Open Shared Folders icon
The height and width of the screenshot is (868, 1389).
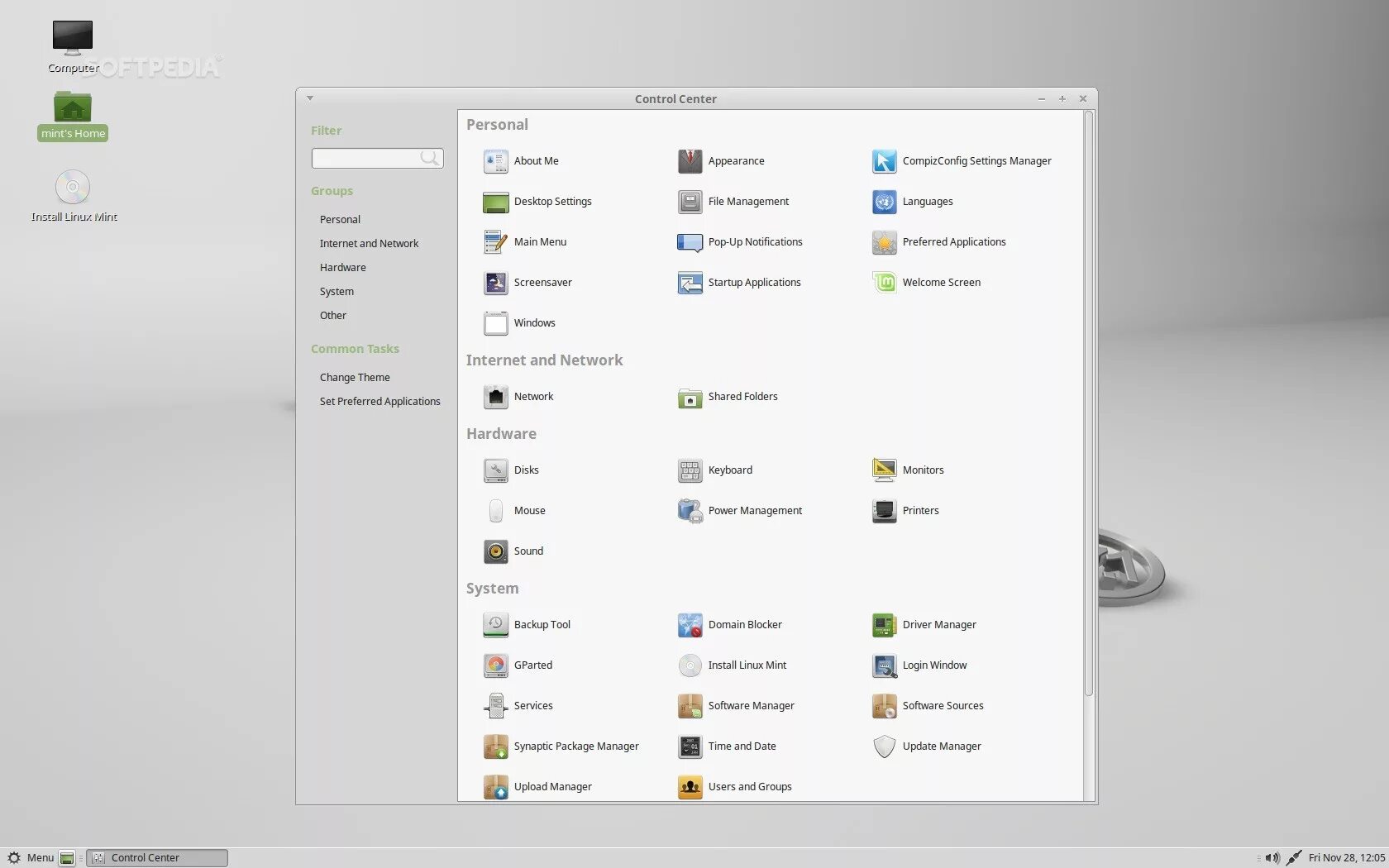[690, 397]
